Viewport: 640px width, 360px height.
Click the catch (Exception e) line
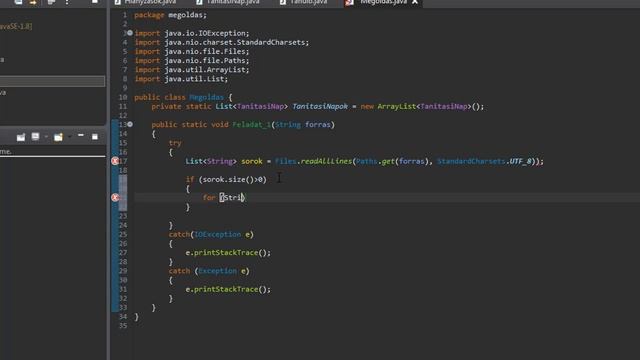coord(209,271)
